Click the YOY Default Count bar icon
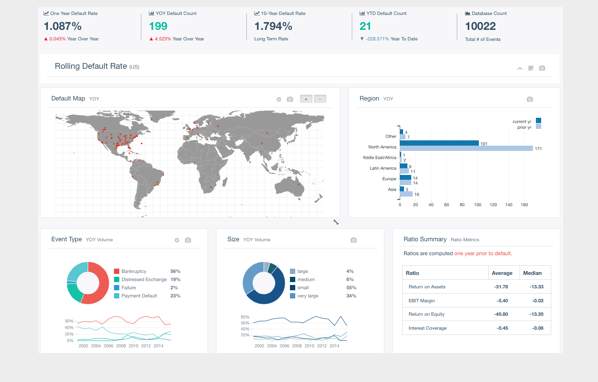598x382 pixels. [151, 13]
